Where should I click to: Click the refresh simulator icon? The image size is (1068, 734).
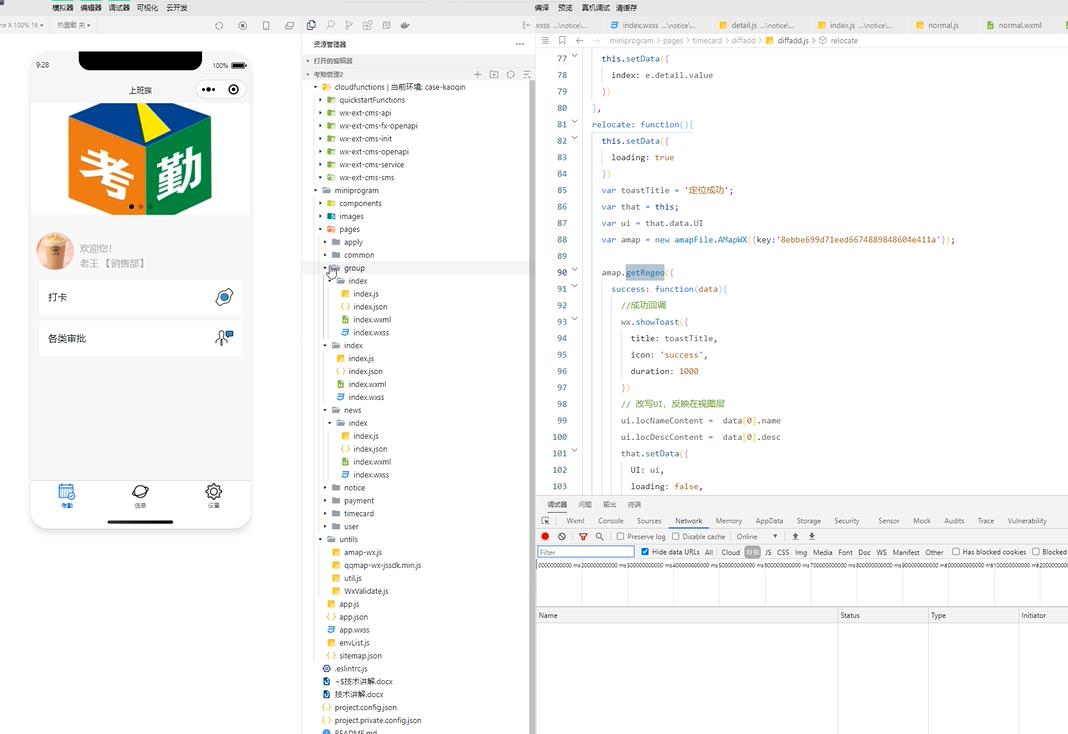pos(219,25)
